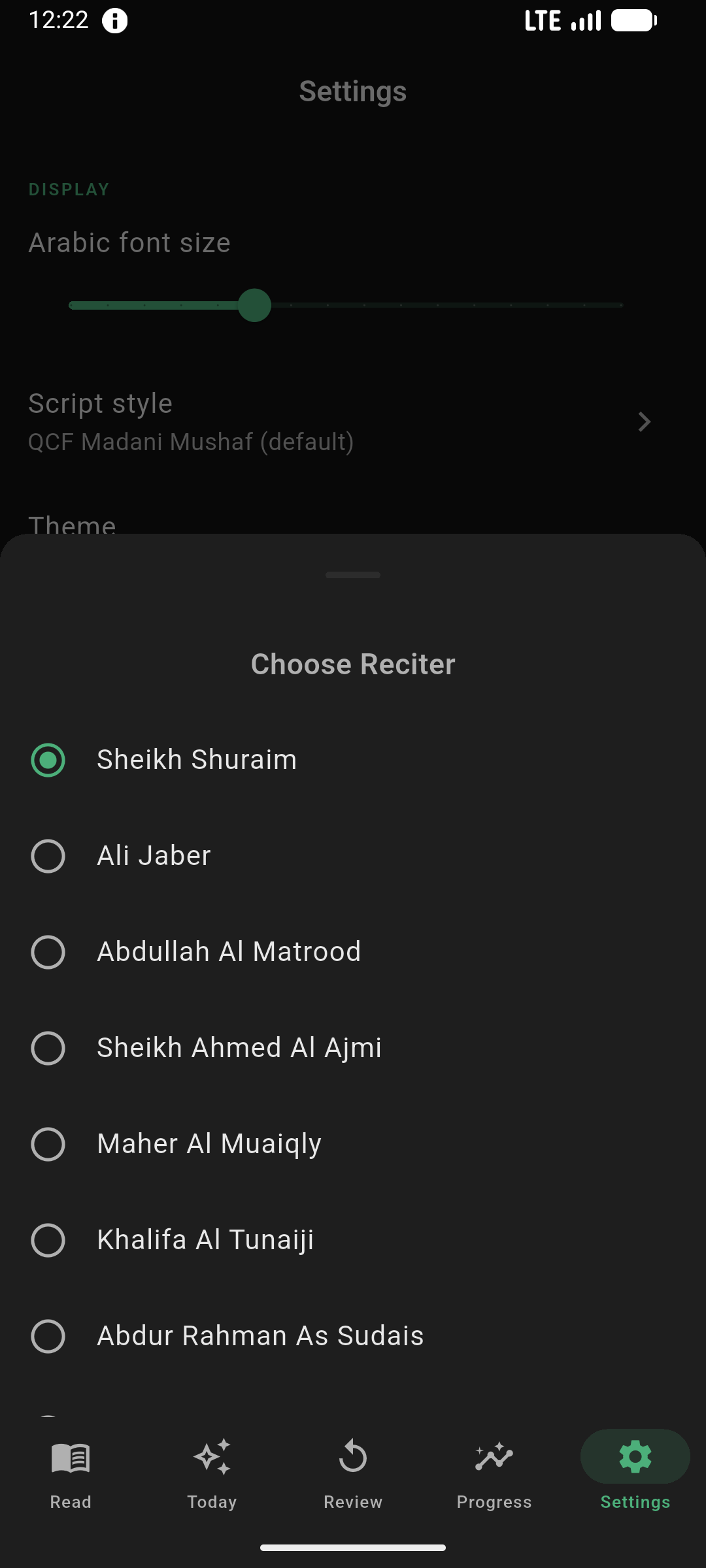Open the Progress chart icon
706x1568 pixels.
(494, 1457)
